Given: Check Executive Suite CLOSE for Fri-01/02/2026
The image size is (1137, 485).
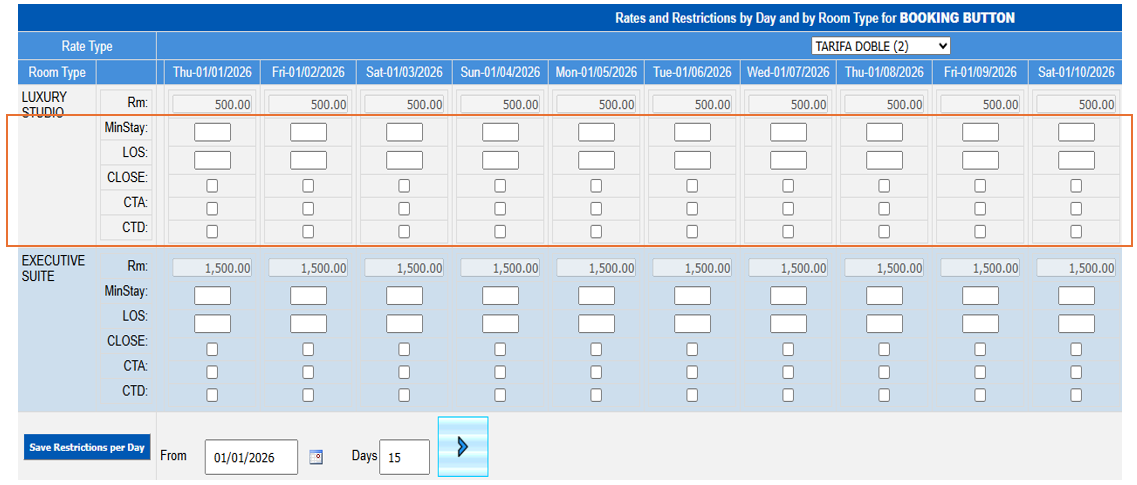Looking at the screenshot, I should (x=308, y=350).
